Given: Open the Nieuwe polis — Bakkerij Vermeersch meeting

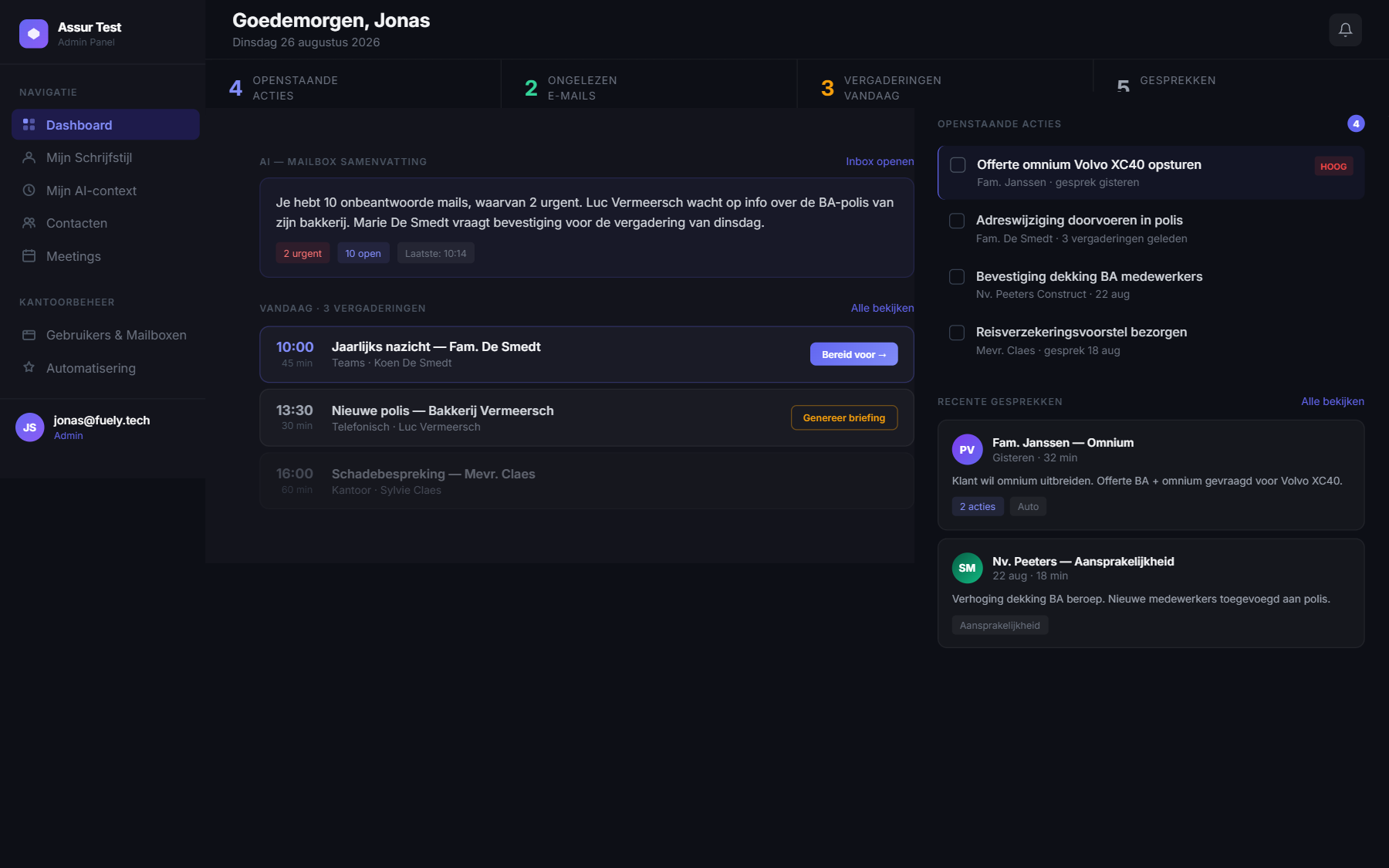Looking at the screenshot, I should click(x=586, y=417).
